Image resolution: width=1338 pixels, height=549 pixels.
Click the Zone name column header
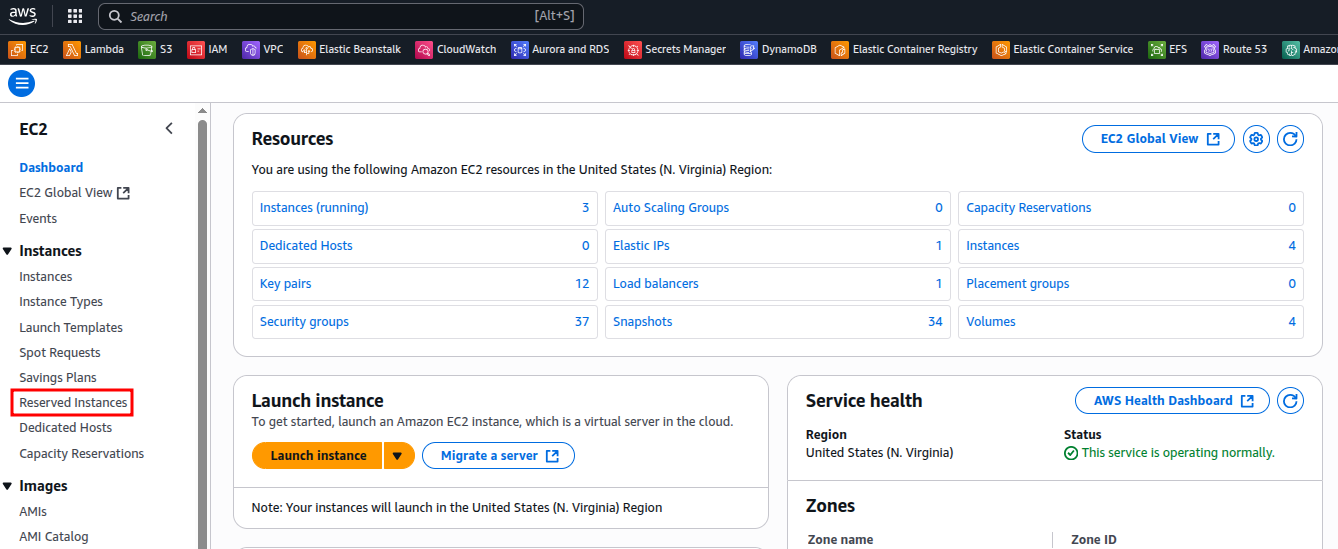[840, 540]
